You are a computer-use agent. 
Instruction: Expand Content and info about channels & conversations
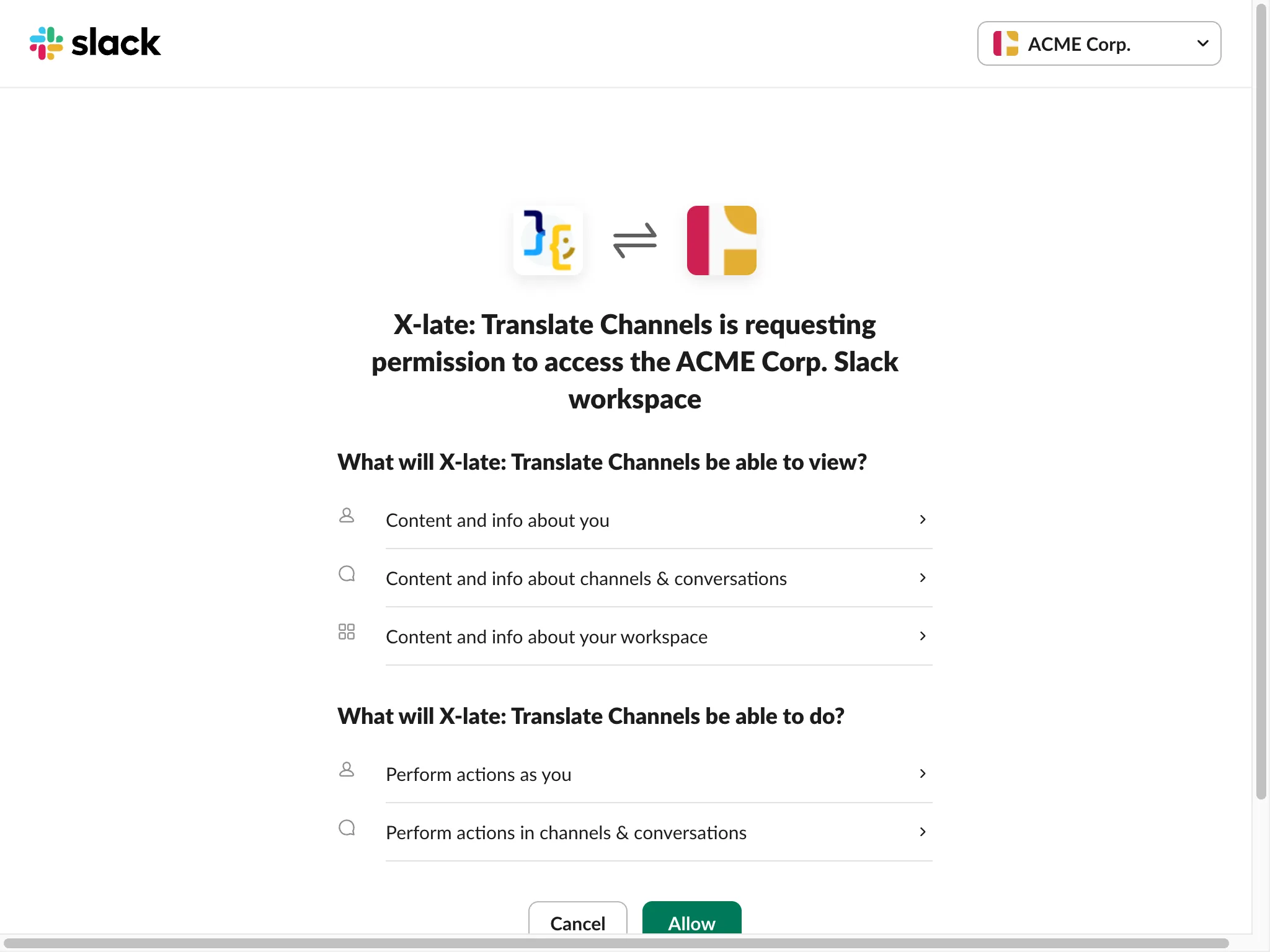[659, 578]
